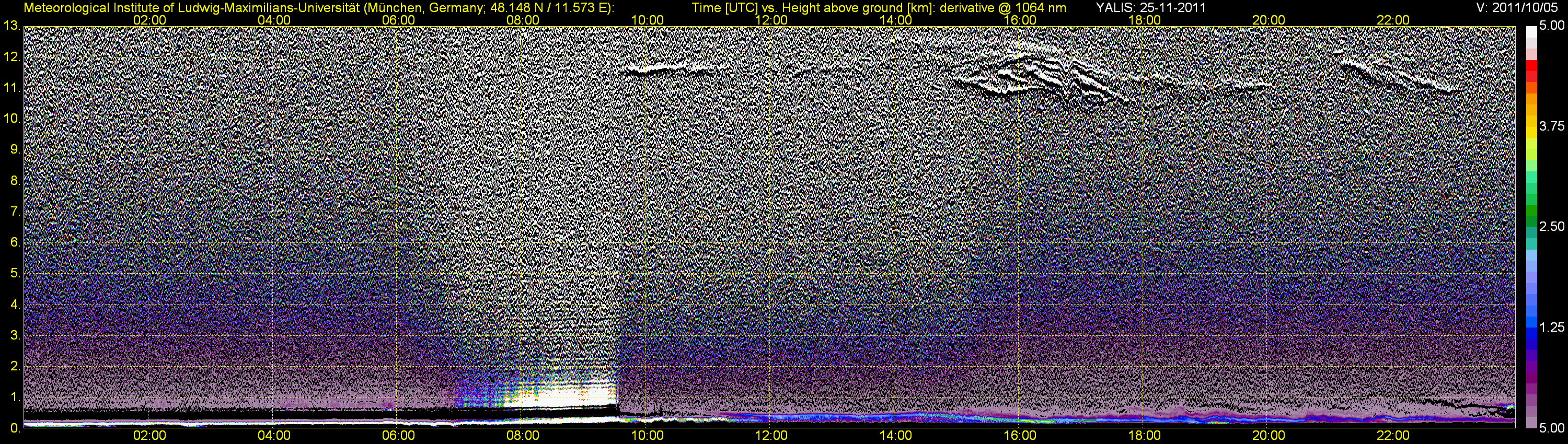Select the 10:00 label on the bottom time axis
Screen dimensions: 1568x444
point(647,436)
